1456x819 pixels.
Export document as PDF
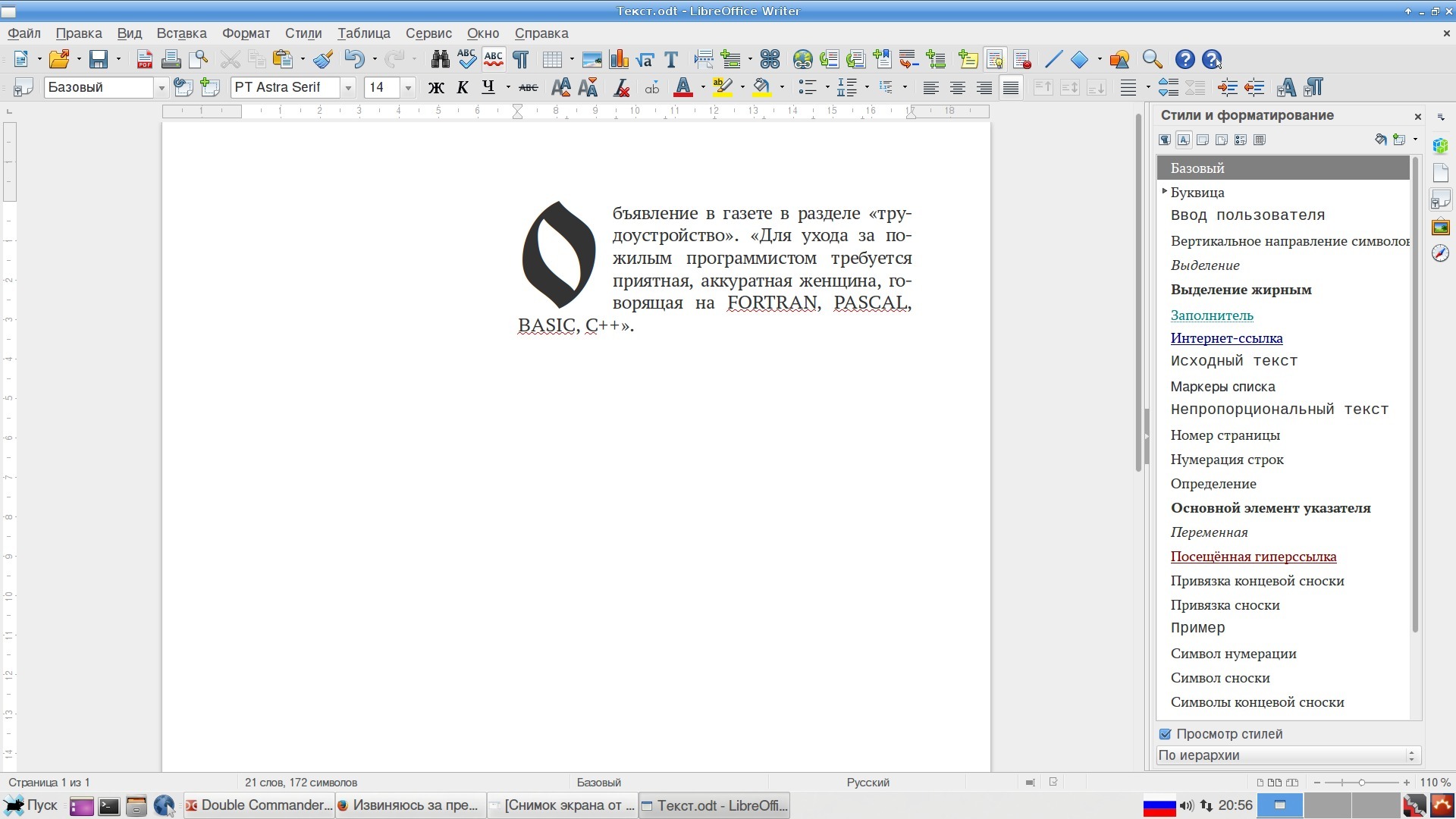[144, 59]
